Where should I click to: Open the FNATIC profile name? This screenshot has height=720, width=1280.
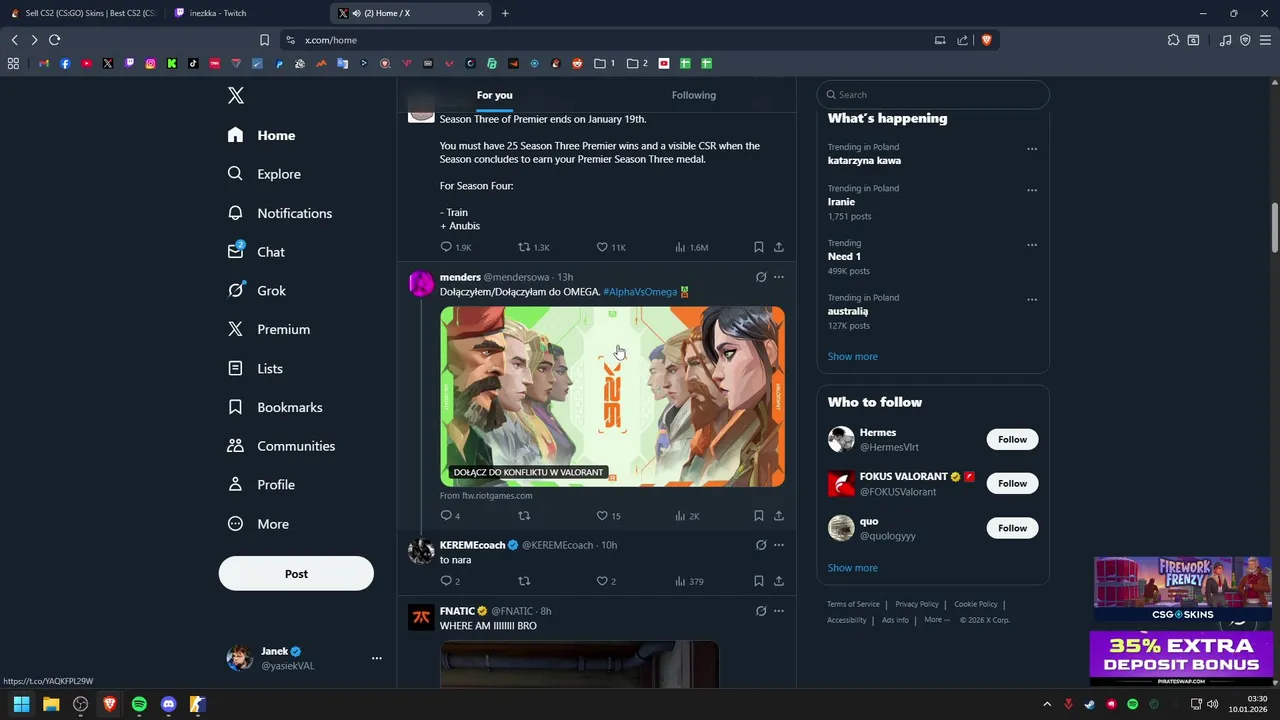(x=457, y=611)
